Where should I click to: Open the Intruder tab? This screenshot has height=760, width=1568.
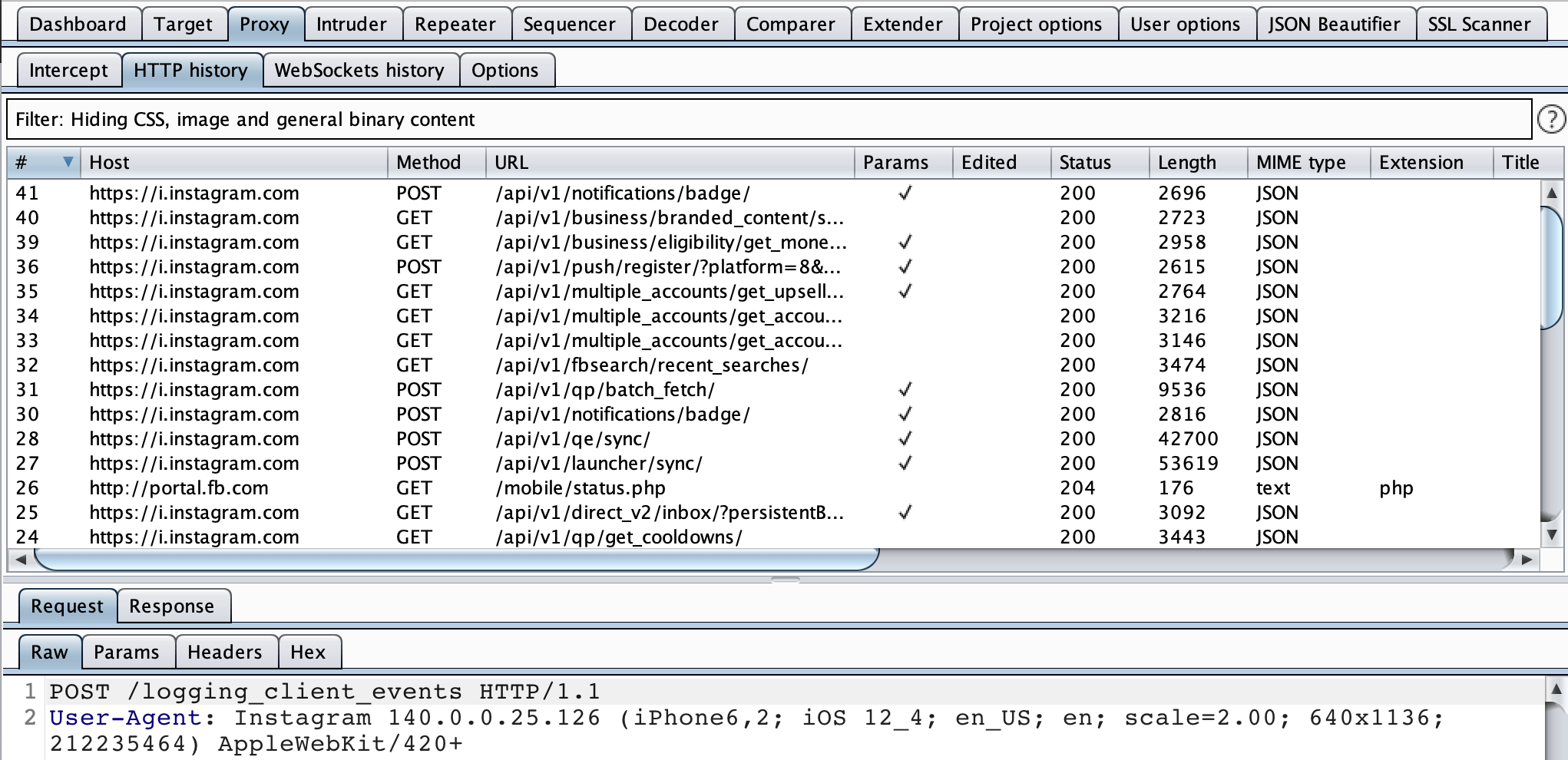coord(352,24)
